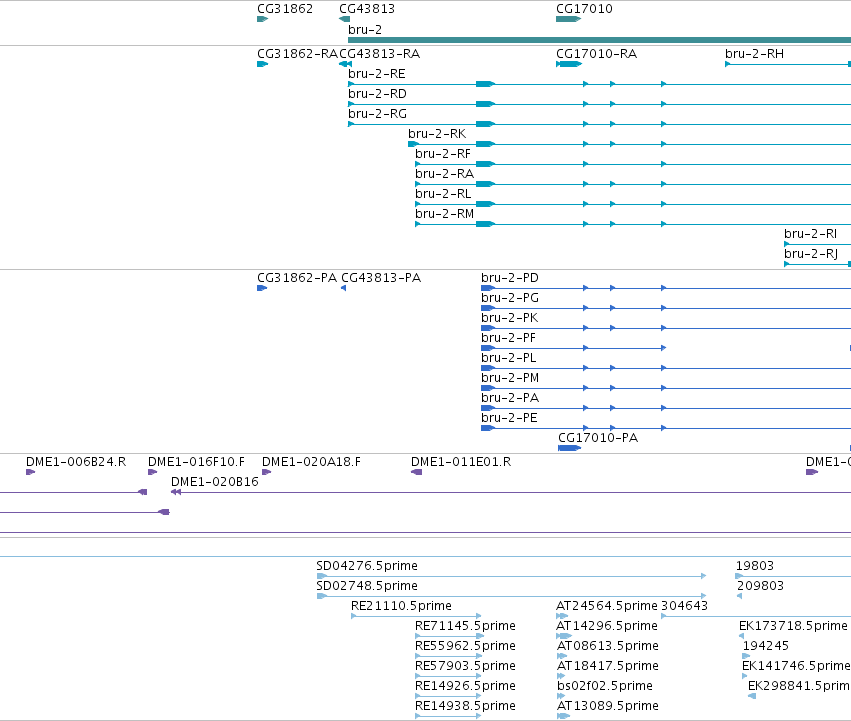The image size is (851, 721).
Task: Click feature 209803 label
Action: (x=760, y=586)
